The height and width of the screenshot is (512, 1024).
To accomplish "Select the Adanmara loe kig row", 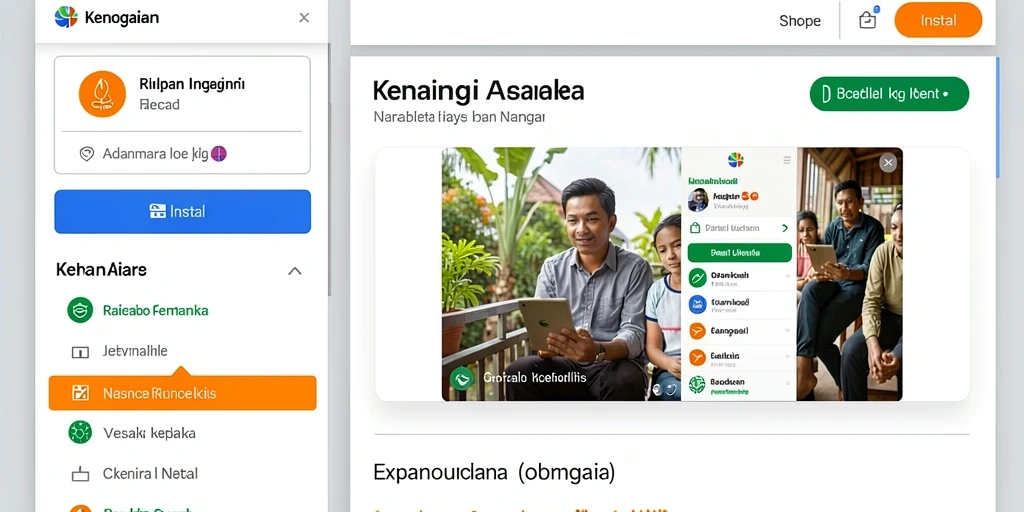I will (182, 154).
